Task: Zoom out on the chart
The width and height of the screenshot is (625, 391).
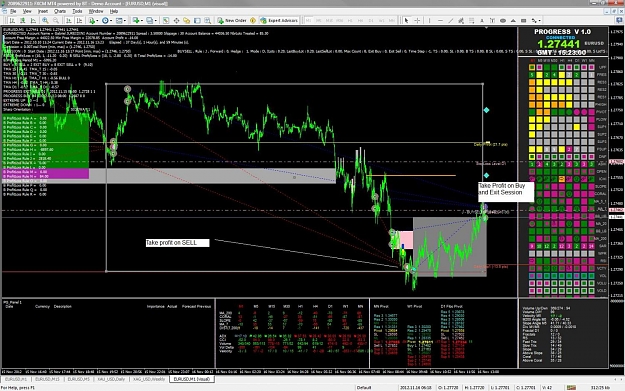Action: click(x=56, y=20)
